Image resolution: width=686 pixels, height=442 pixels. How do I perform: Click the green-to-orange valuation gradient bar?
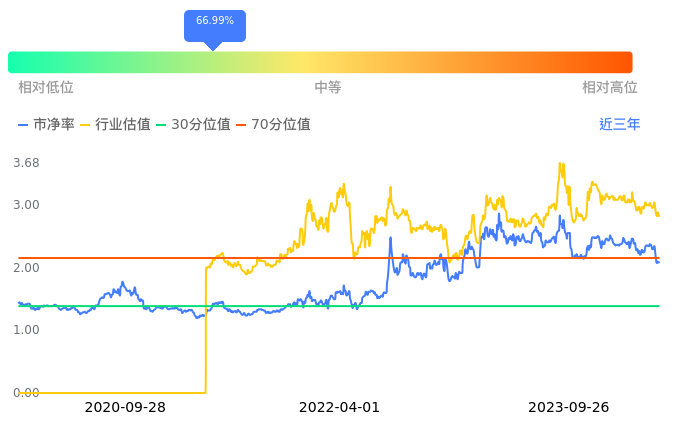(x=320, y=62)
